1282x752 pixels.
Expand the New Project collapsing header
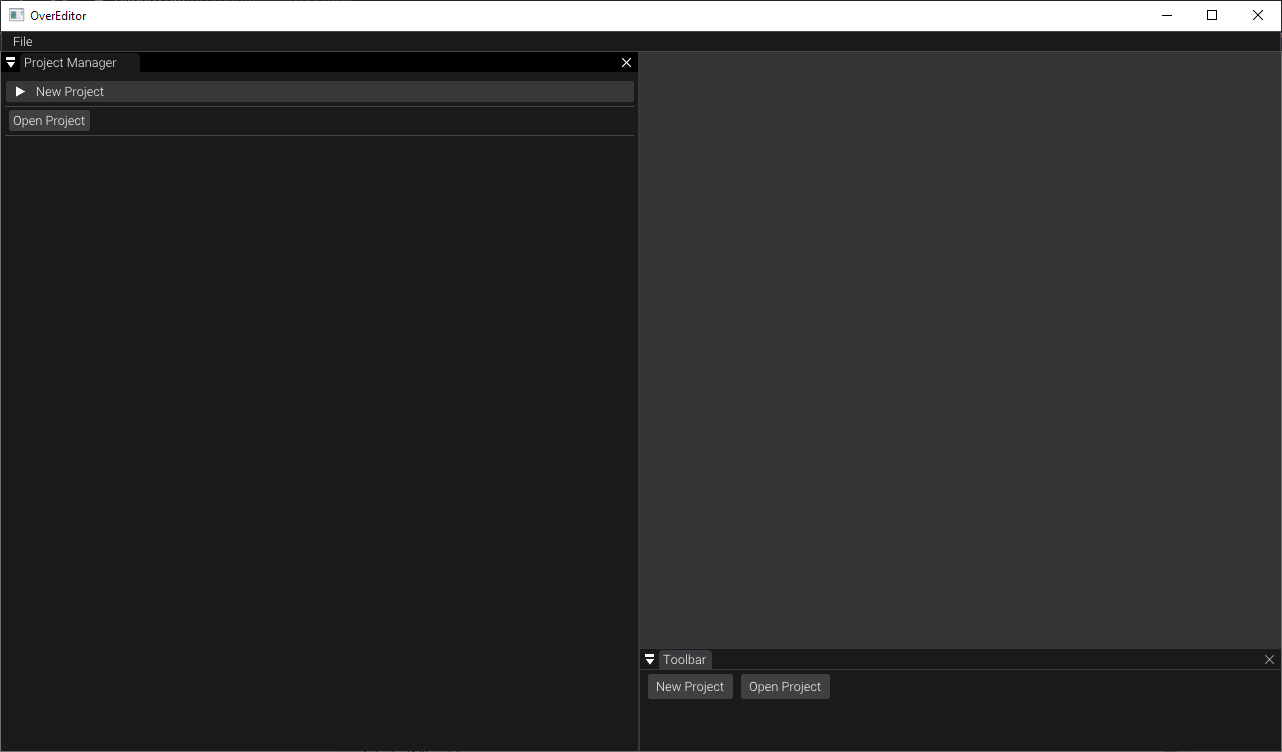click(x=320, y=91)
